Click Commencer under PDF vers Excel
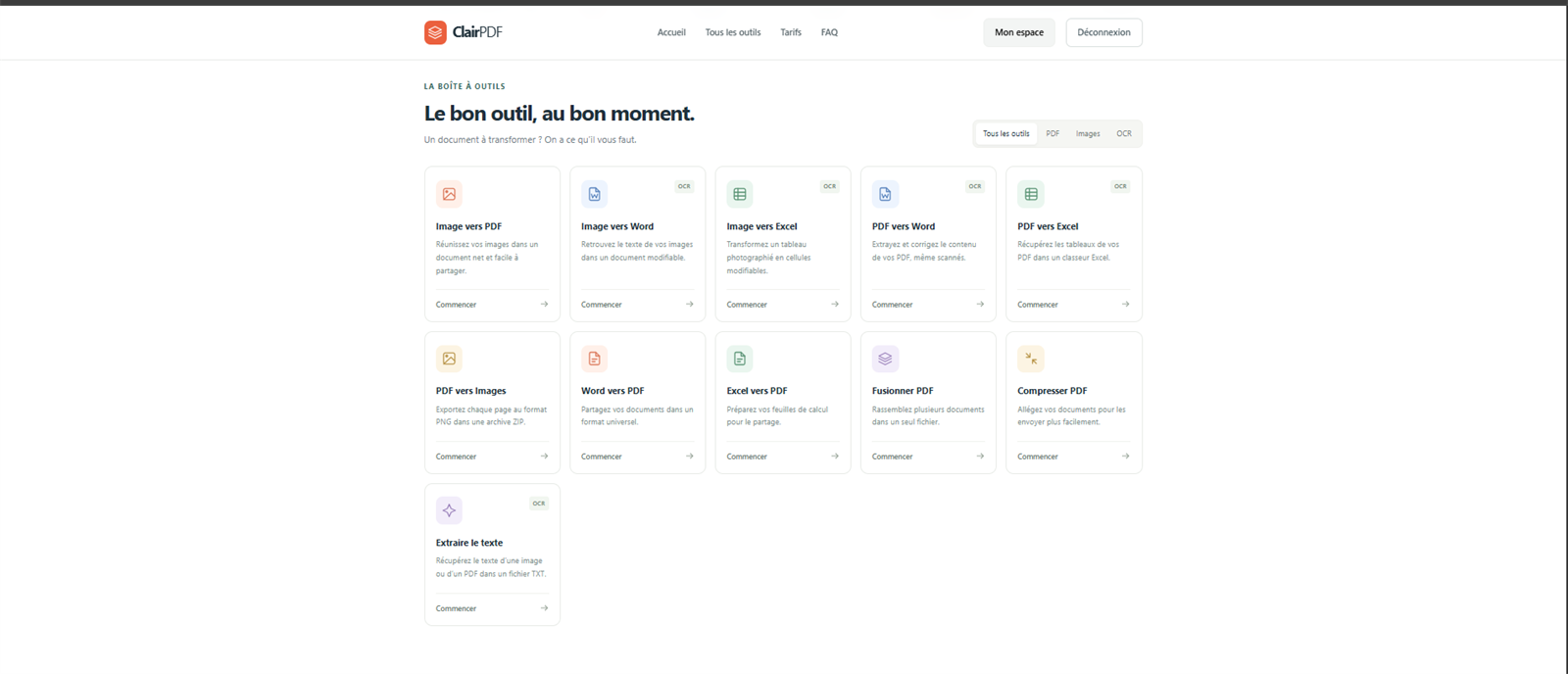Screen dimensions: 1568x674 tap(1038, 305)
